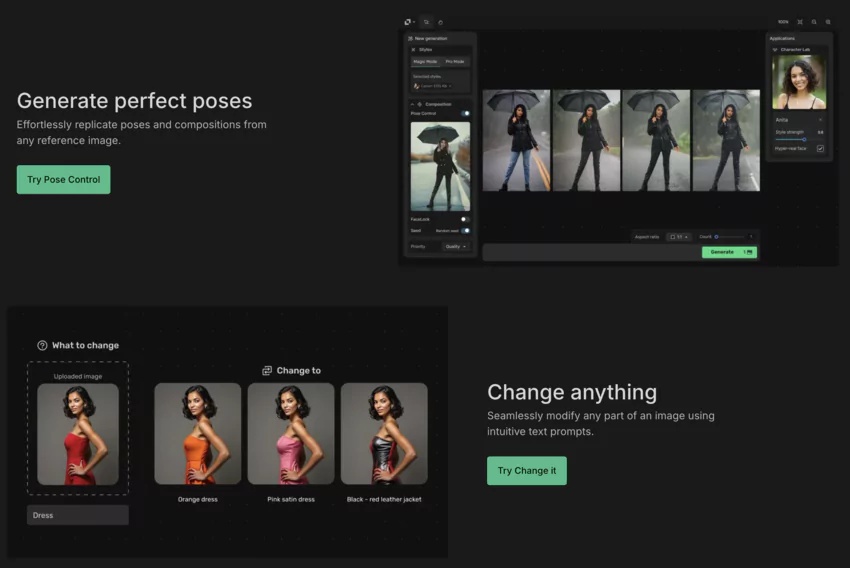Click the Character Lab icon
This screenshot has width=850, height=568.
(x=775, y=50)
